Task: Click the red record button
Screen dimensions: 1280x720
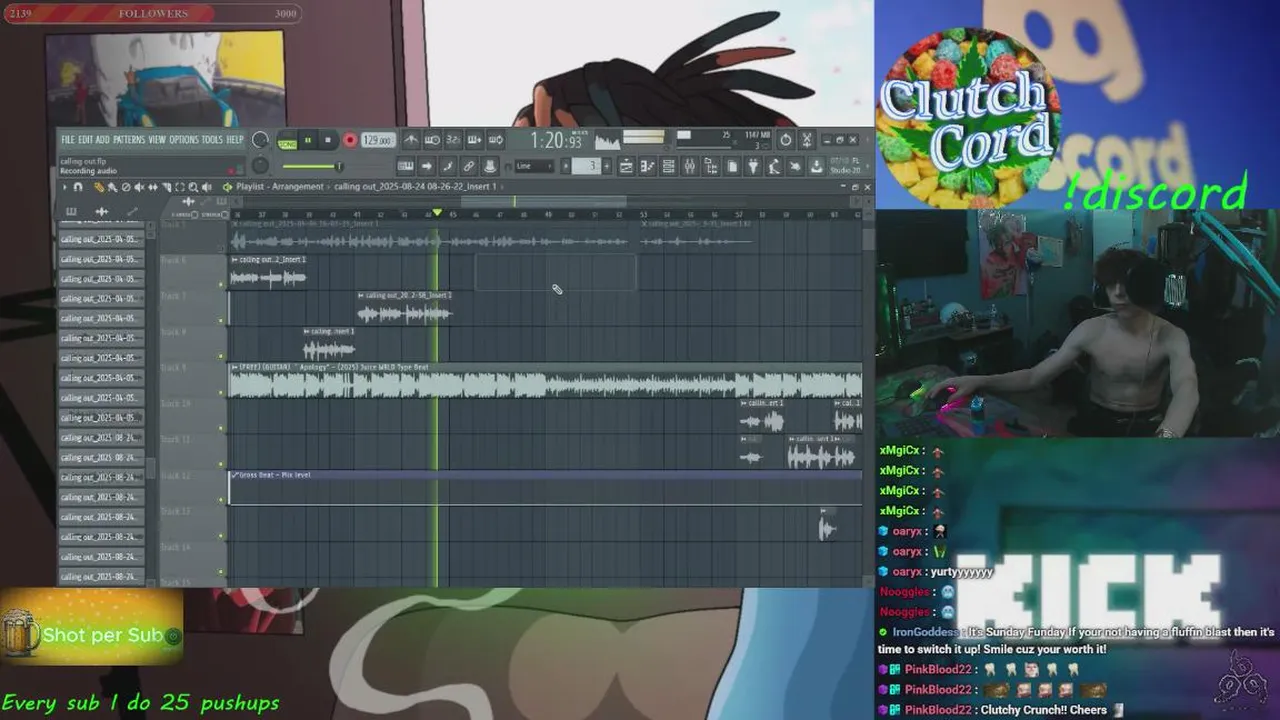Action: point(349,140)
